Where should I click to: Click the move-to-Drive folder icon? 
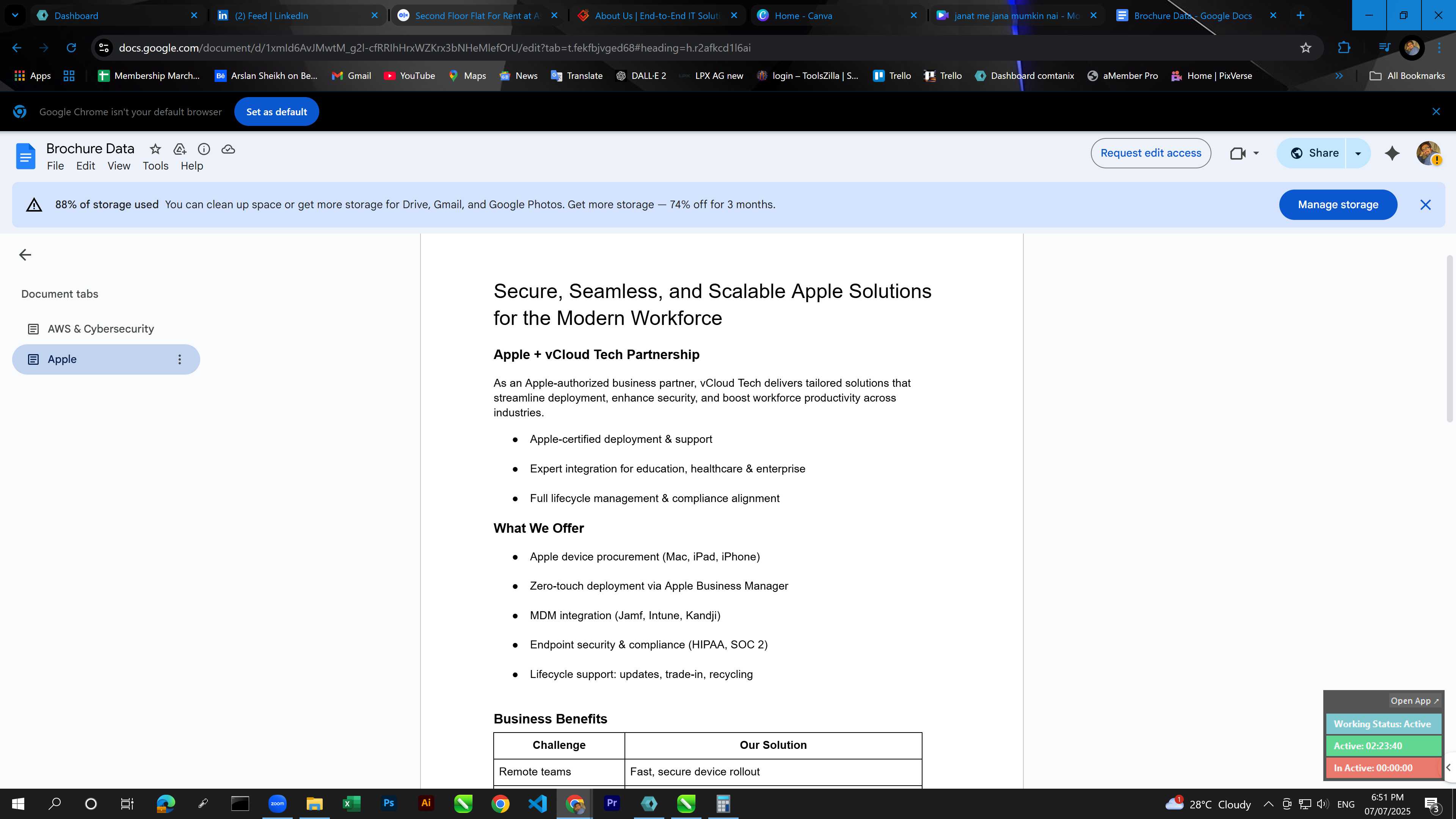tap(180, 149)
